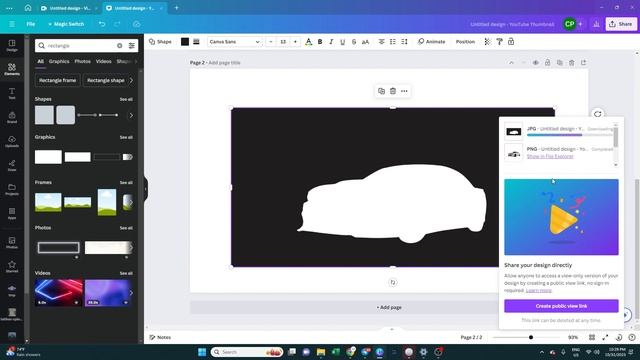Open the Design panel in the sidebar
Viewport: 640px width, 360px height.
(12, 45)
